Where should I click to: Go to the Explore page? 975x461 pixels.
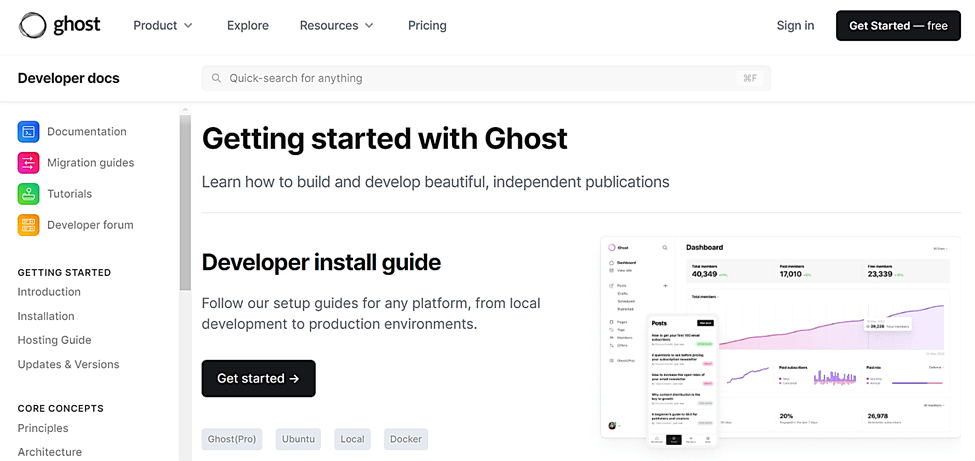(247, 25)
